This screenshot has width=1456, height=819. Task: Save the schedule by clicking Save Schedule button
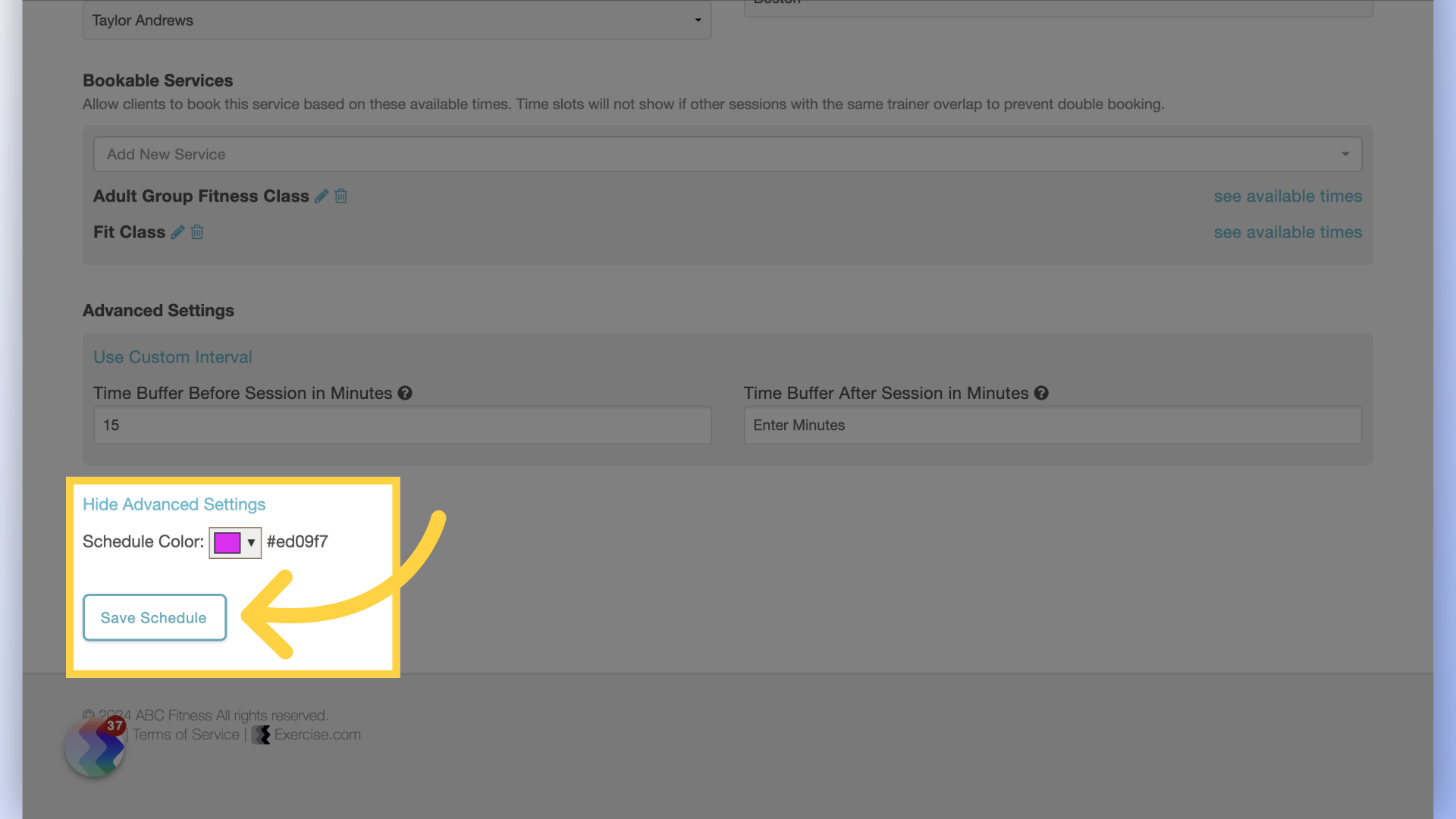[x=153, y=617]
